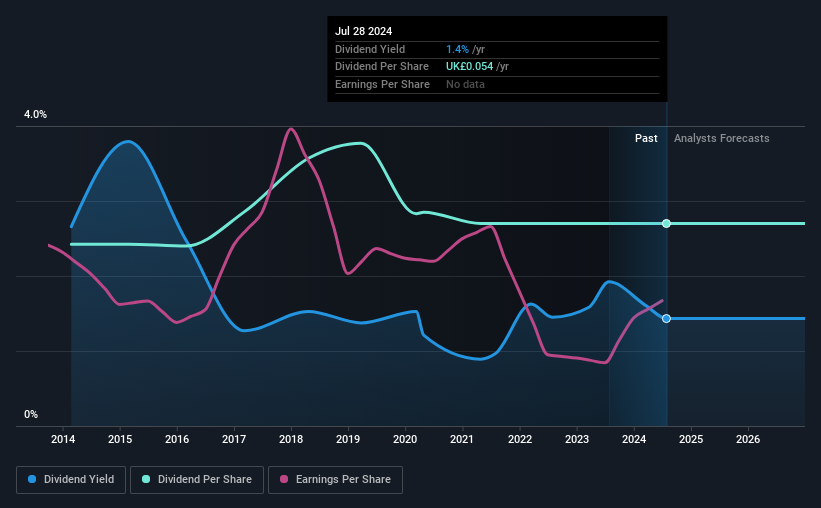This screenshot has width=821, height=508.
Task: Click the 2018 x-axis label
Action: pos(291,439)
